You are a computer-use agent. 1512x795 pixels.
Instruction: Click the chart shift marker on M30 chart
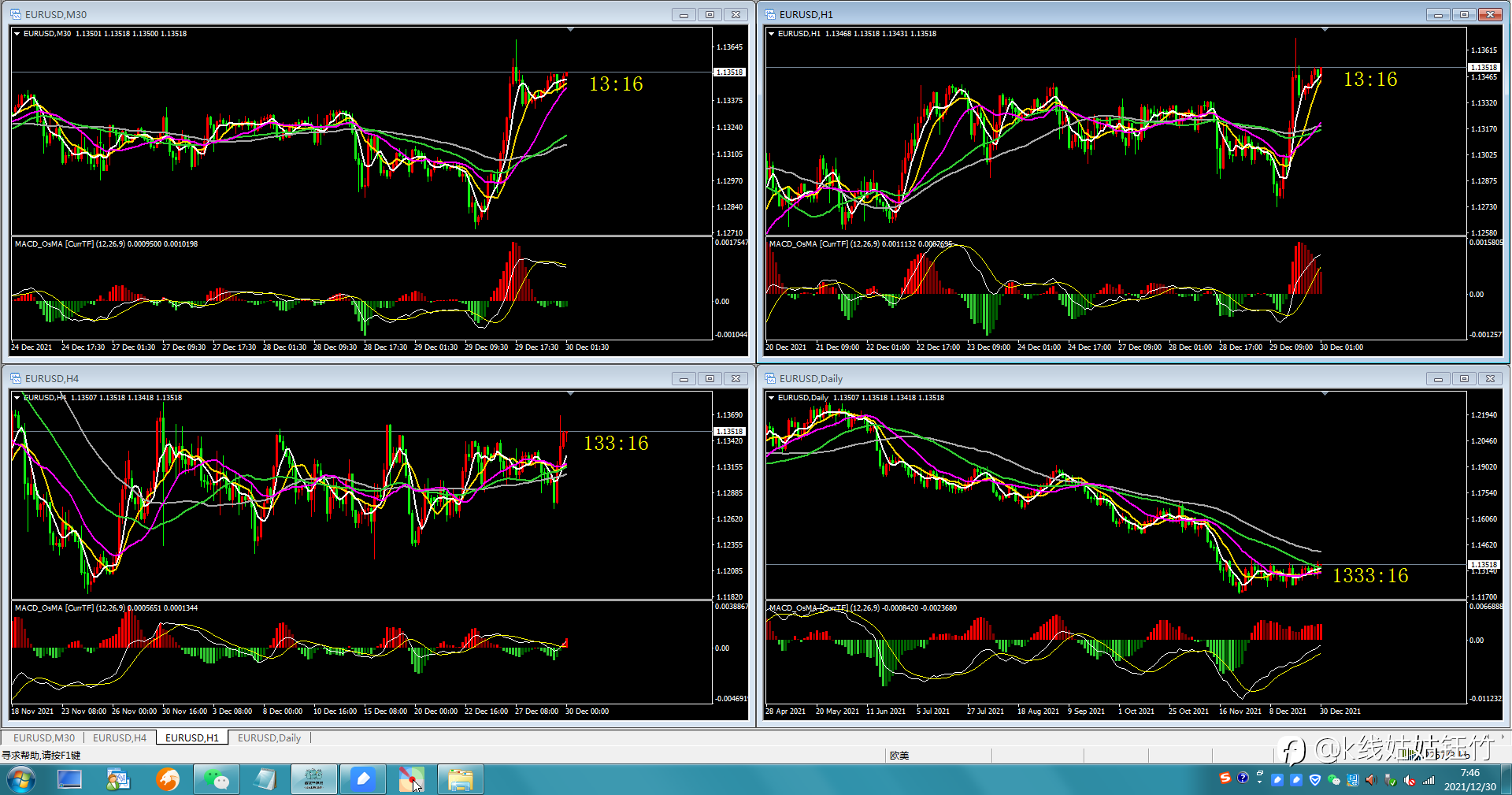click(x=570, y=29)
